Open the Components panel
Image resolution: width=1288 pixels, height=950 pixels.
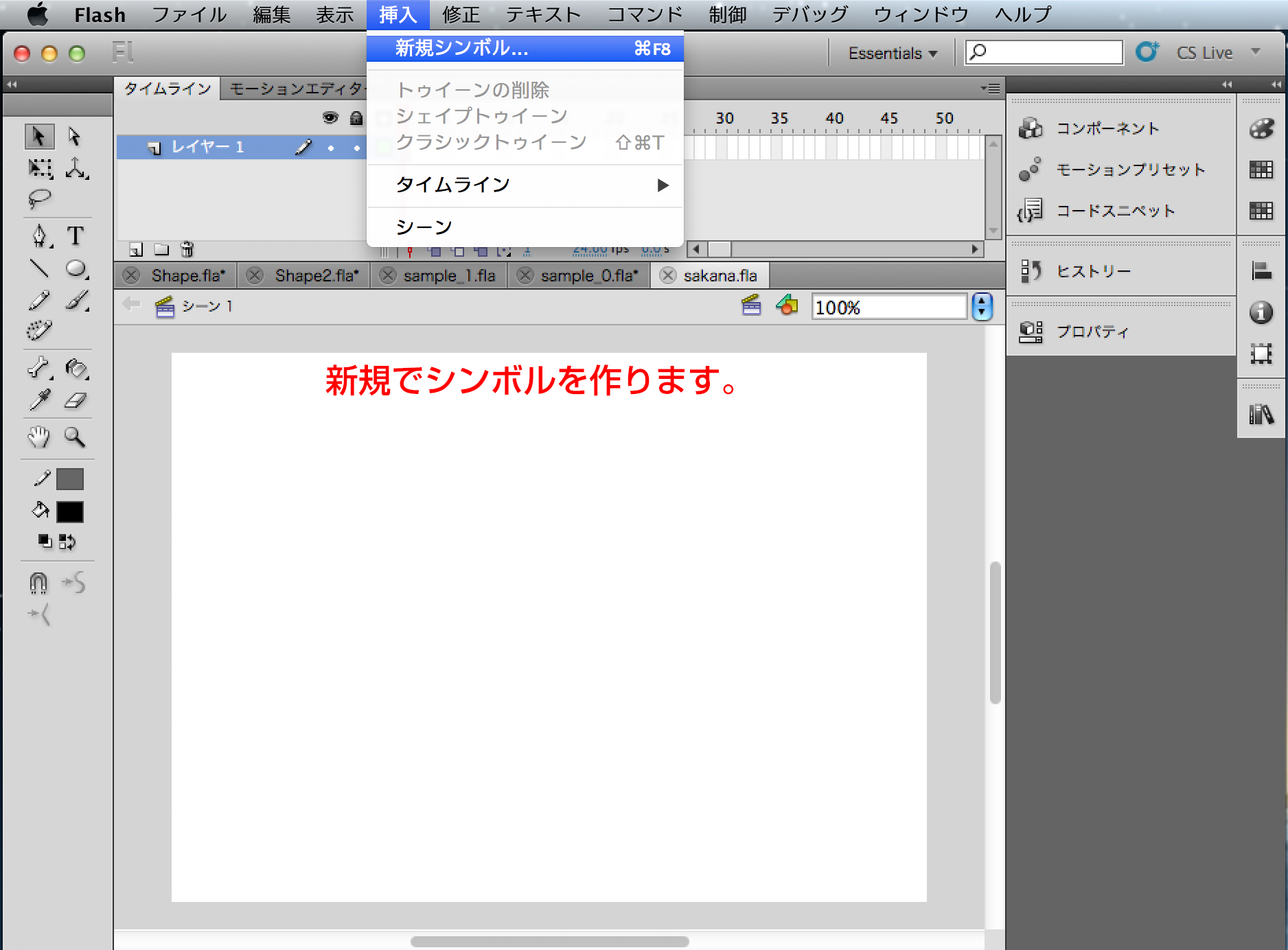1107,128
